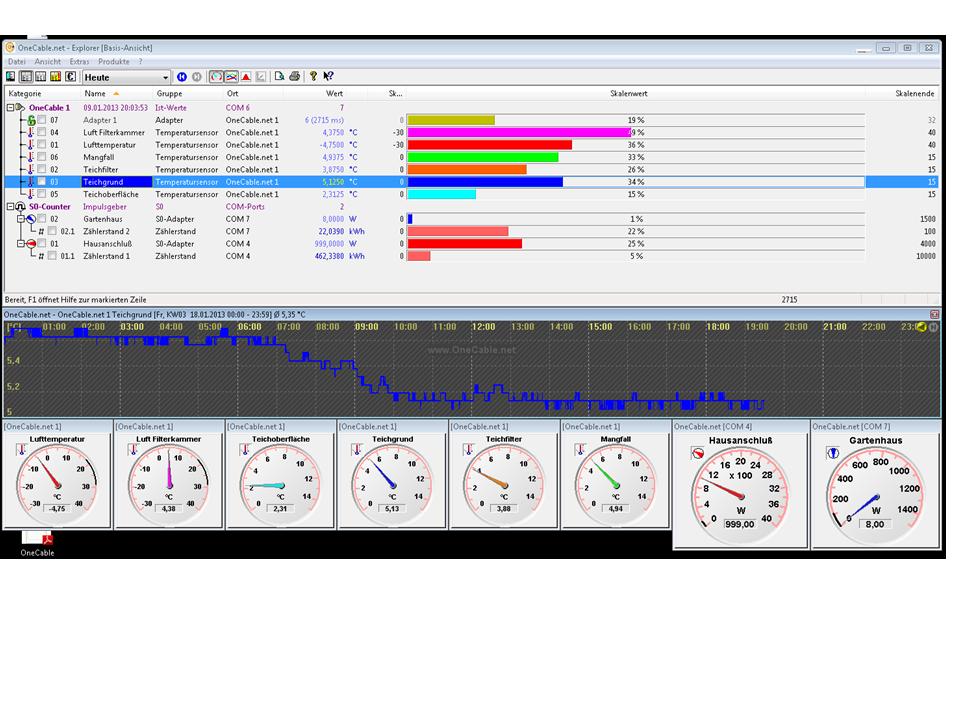Collapse the OneCable 1 tree node
The image size is (960, 720).
click(x=11, y=107)
